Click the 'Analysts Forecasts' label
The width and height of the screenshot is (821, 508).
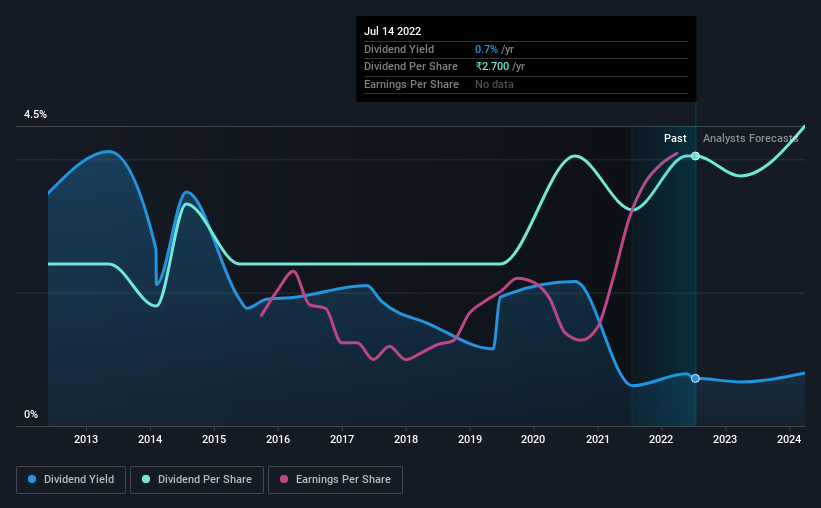[750, 138]
